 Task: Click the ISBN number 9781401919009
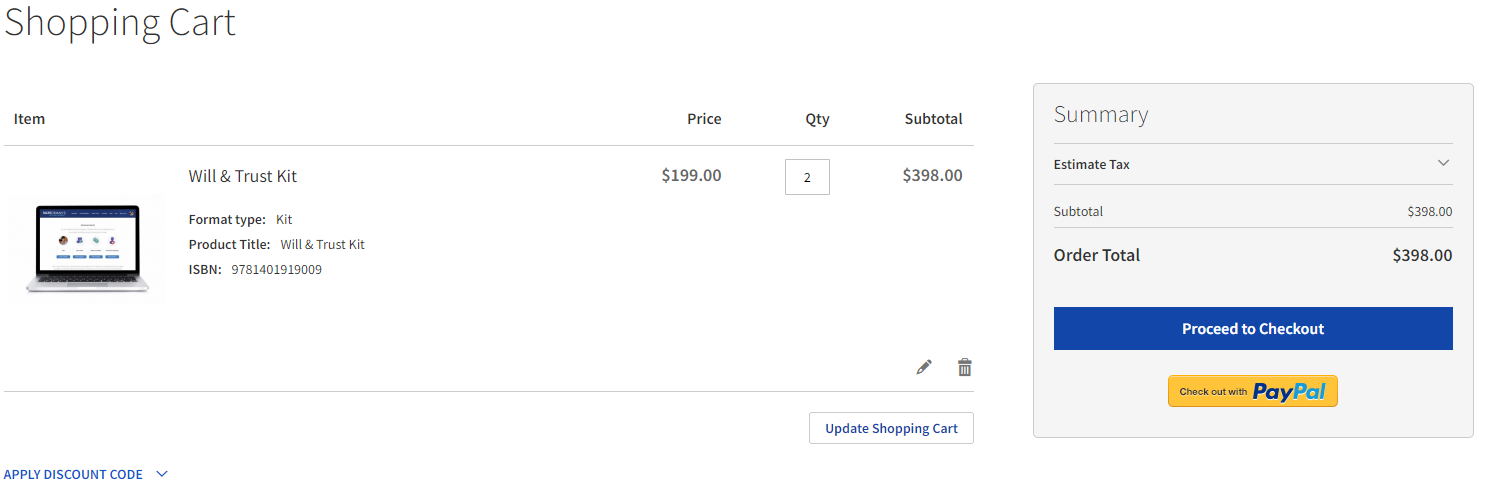[x=276, y=269]
